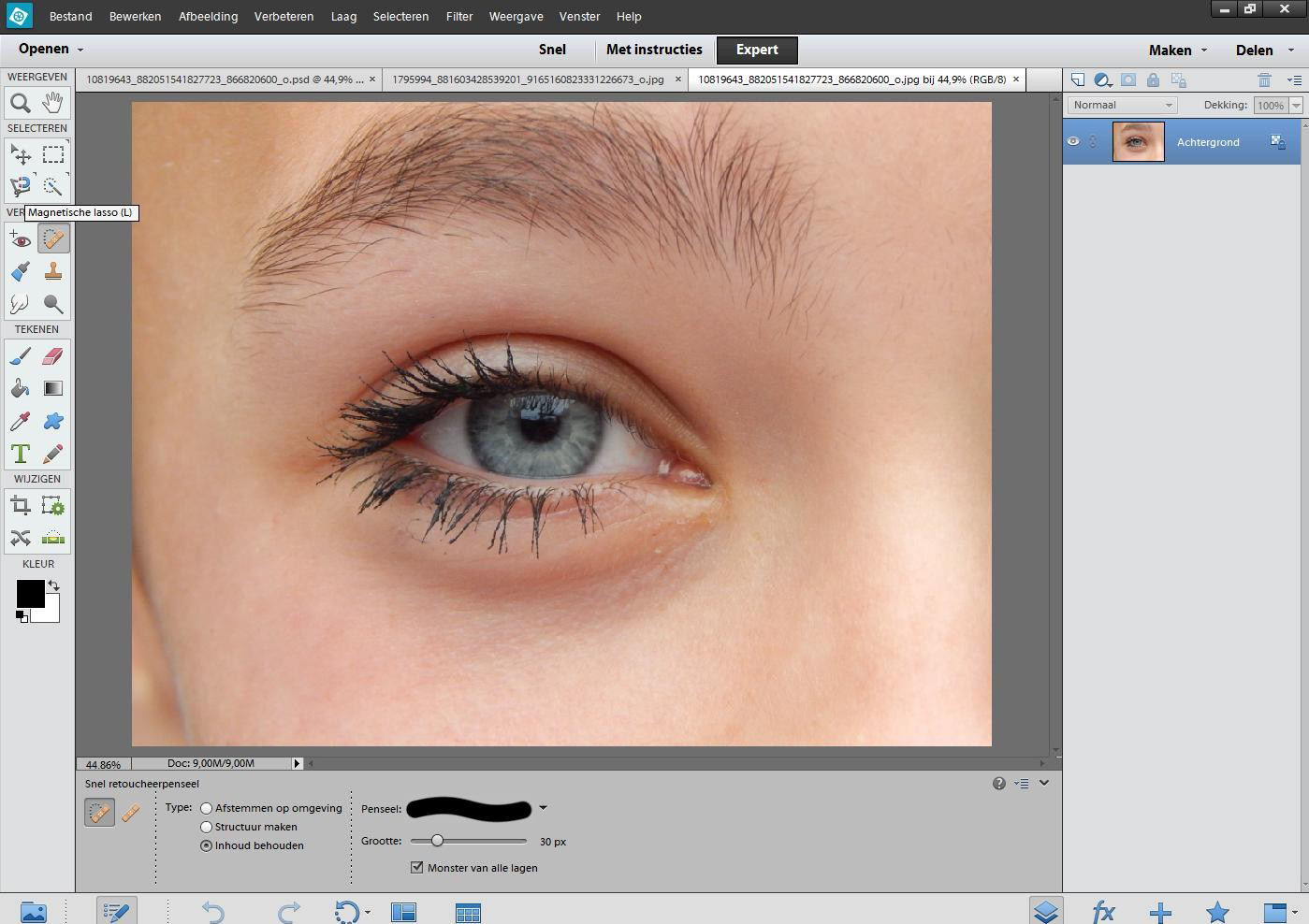The height and width of the screenshot is (924, 1309).
Task: Open the Filter menu
Action: point(459,16)
